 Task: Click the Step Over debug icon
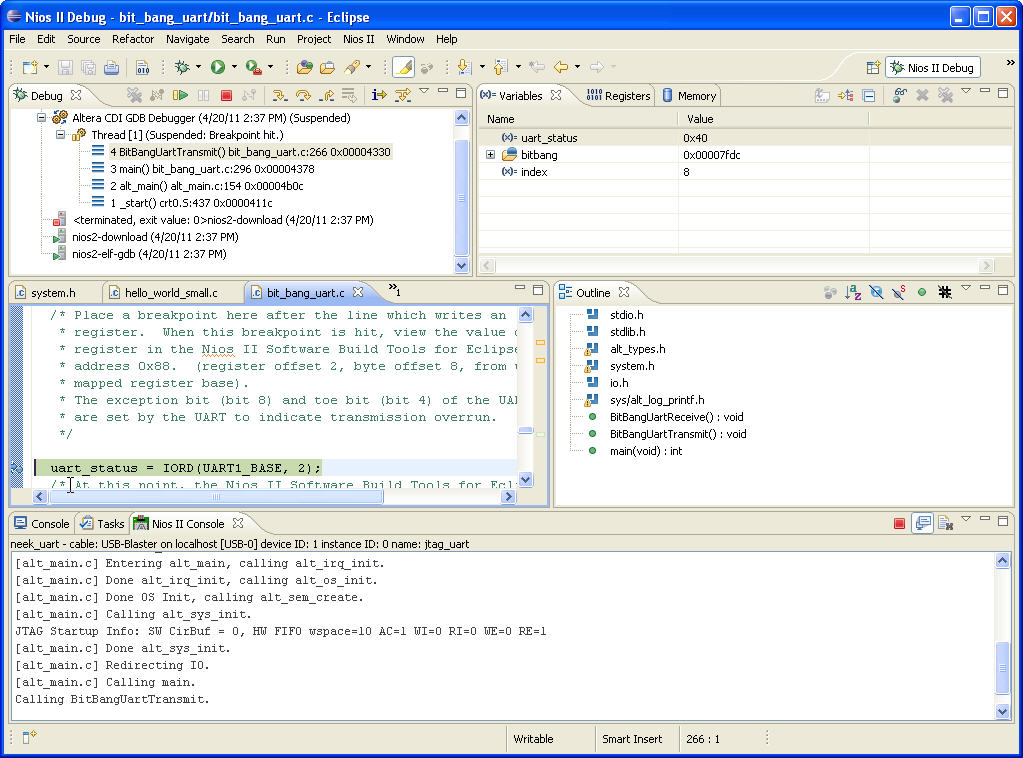302,95
